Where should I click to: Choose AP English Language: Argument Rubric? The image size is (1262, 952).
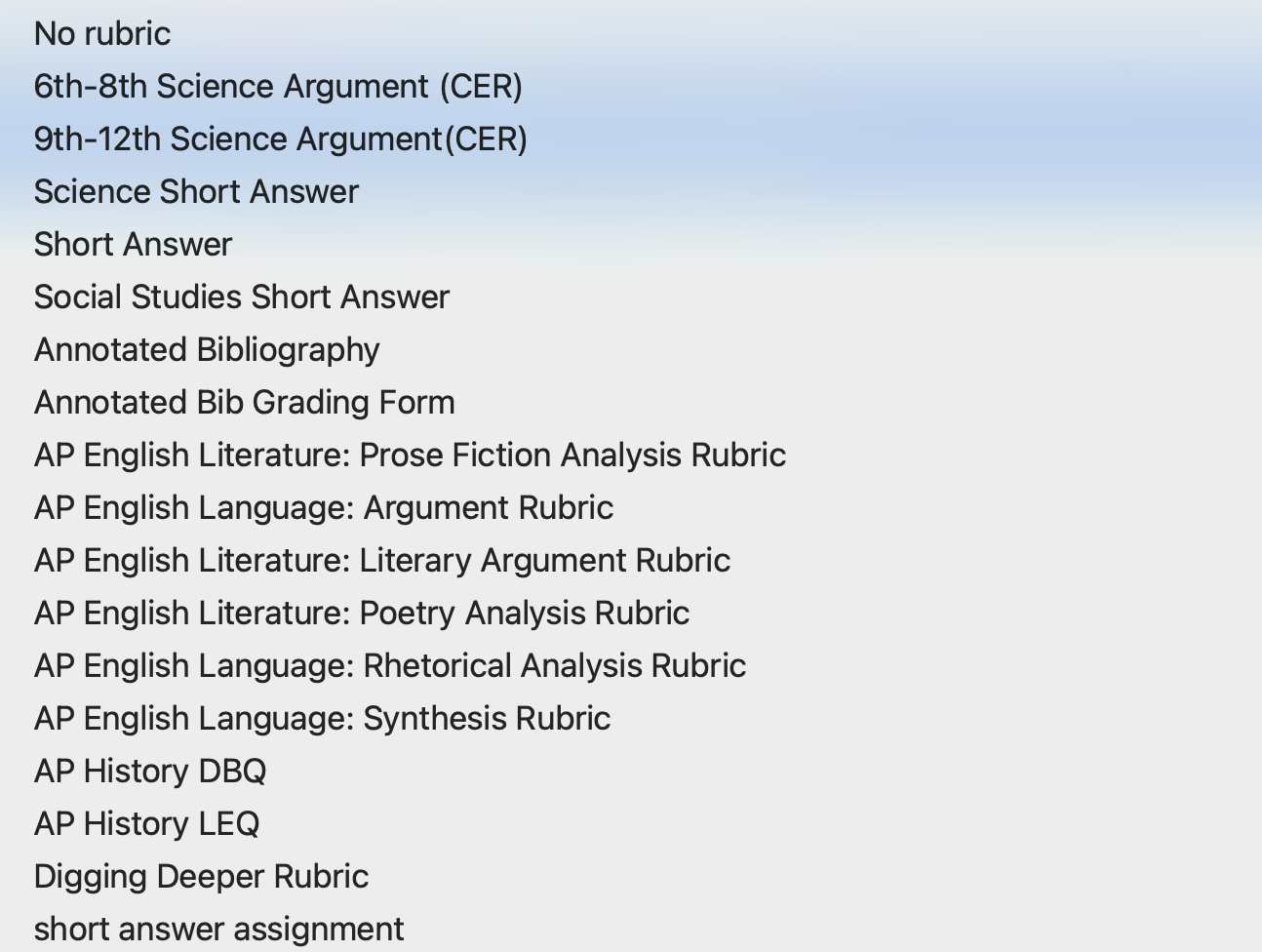323,507
